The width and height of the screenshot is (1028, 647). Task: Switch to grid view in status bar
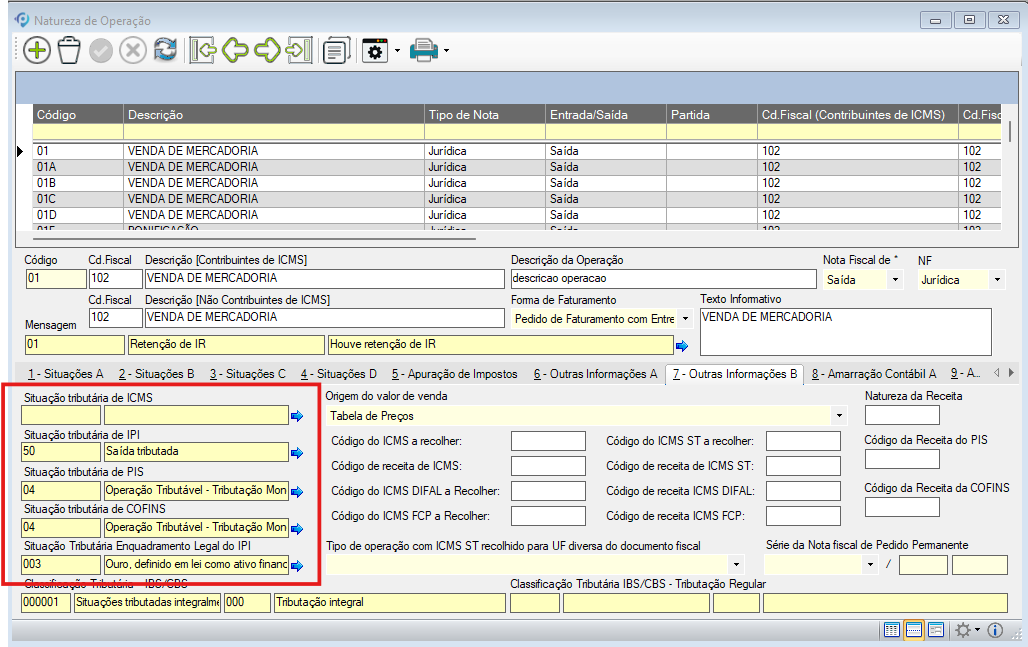coord(892,631)
